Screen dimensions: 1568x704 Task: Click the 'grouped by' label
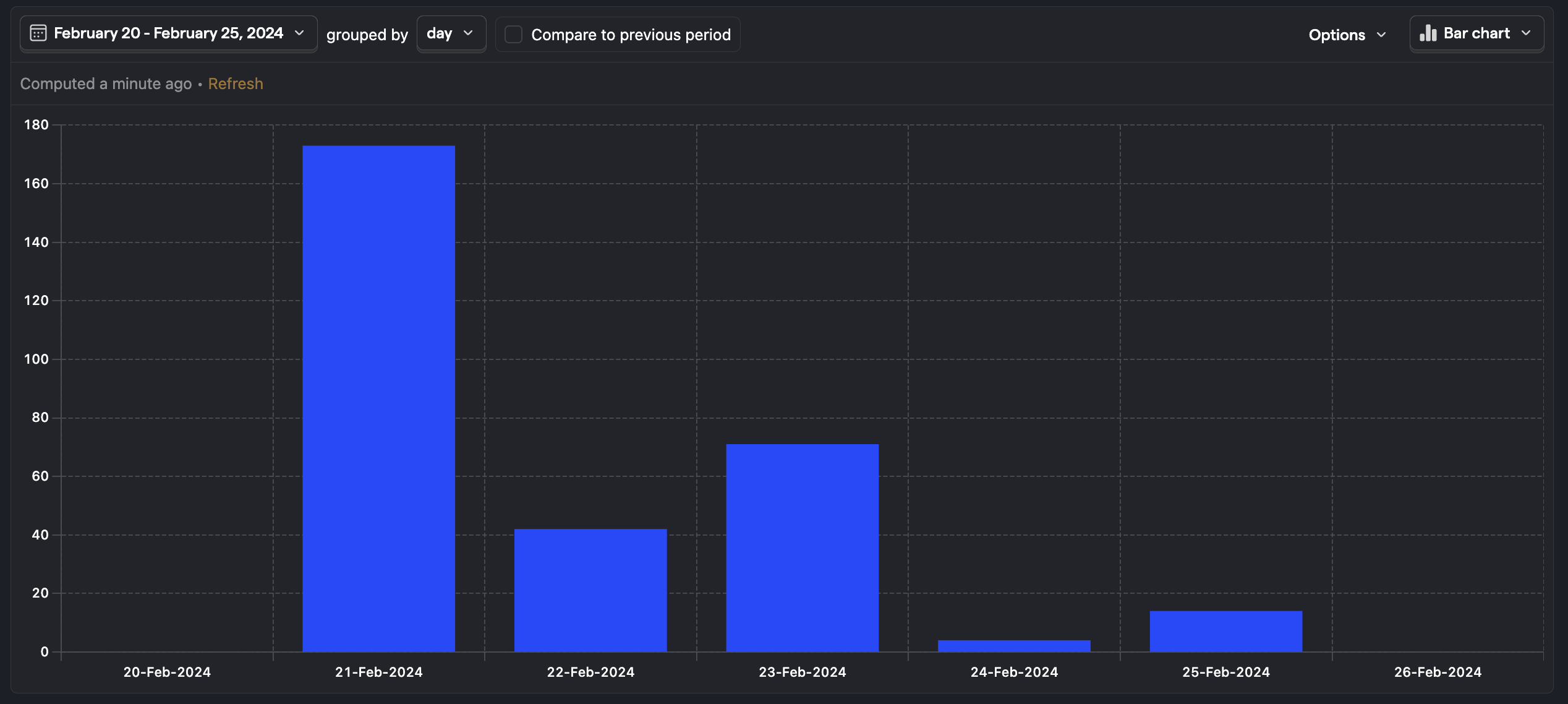coord(367,35)
